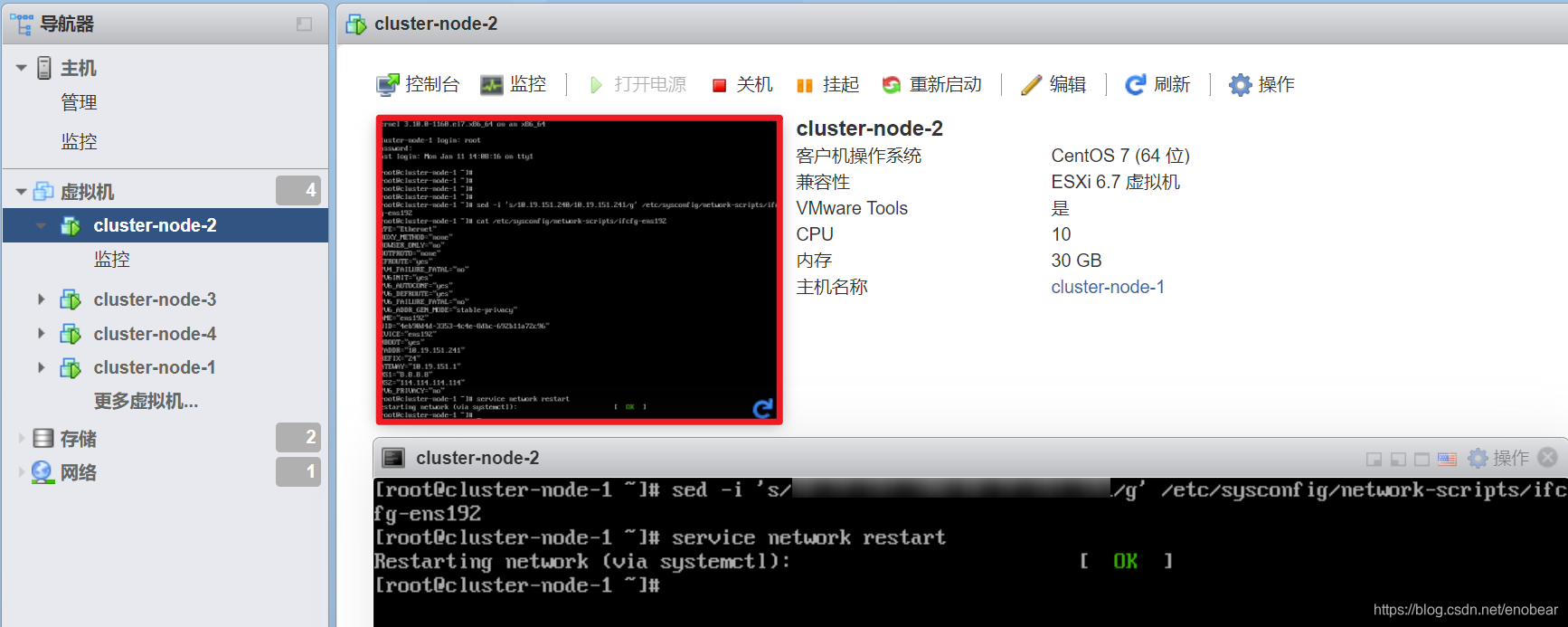Viewport: 1568px width, 627px height.
Task: Click the network count badge 1
Action: click(298, 471)
